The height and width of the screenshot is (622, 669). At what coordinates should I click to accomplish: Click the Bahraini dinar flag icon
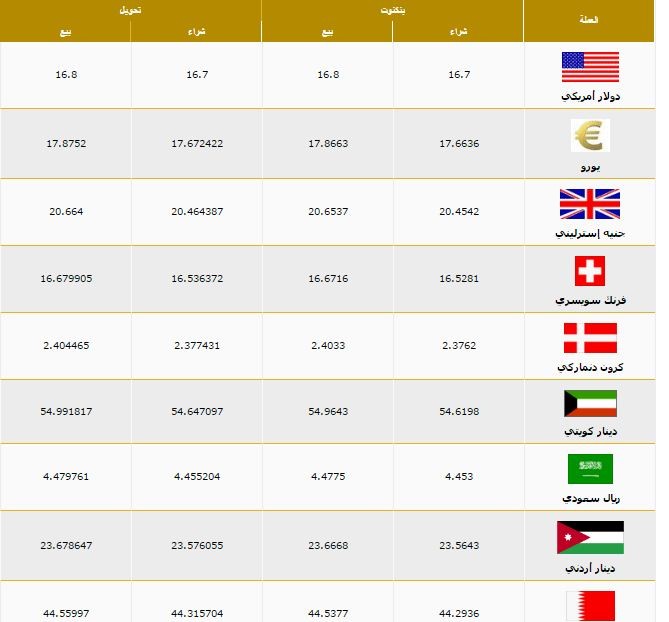coord(590,606)
